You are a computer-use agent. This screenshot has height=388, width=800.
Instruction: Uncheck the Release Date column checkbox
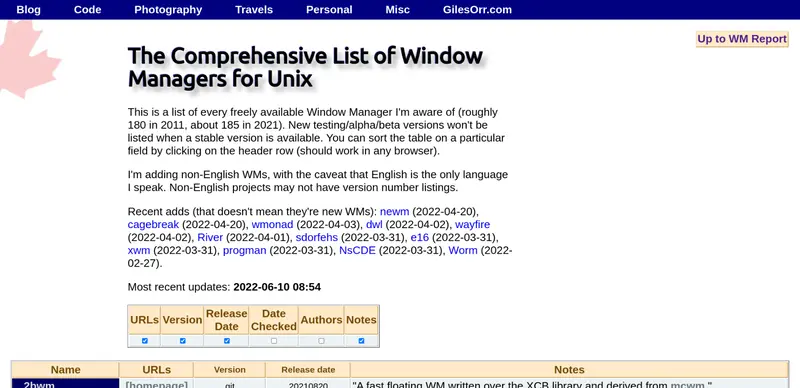[x=227, y=341]
